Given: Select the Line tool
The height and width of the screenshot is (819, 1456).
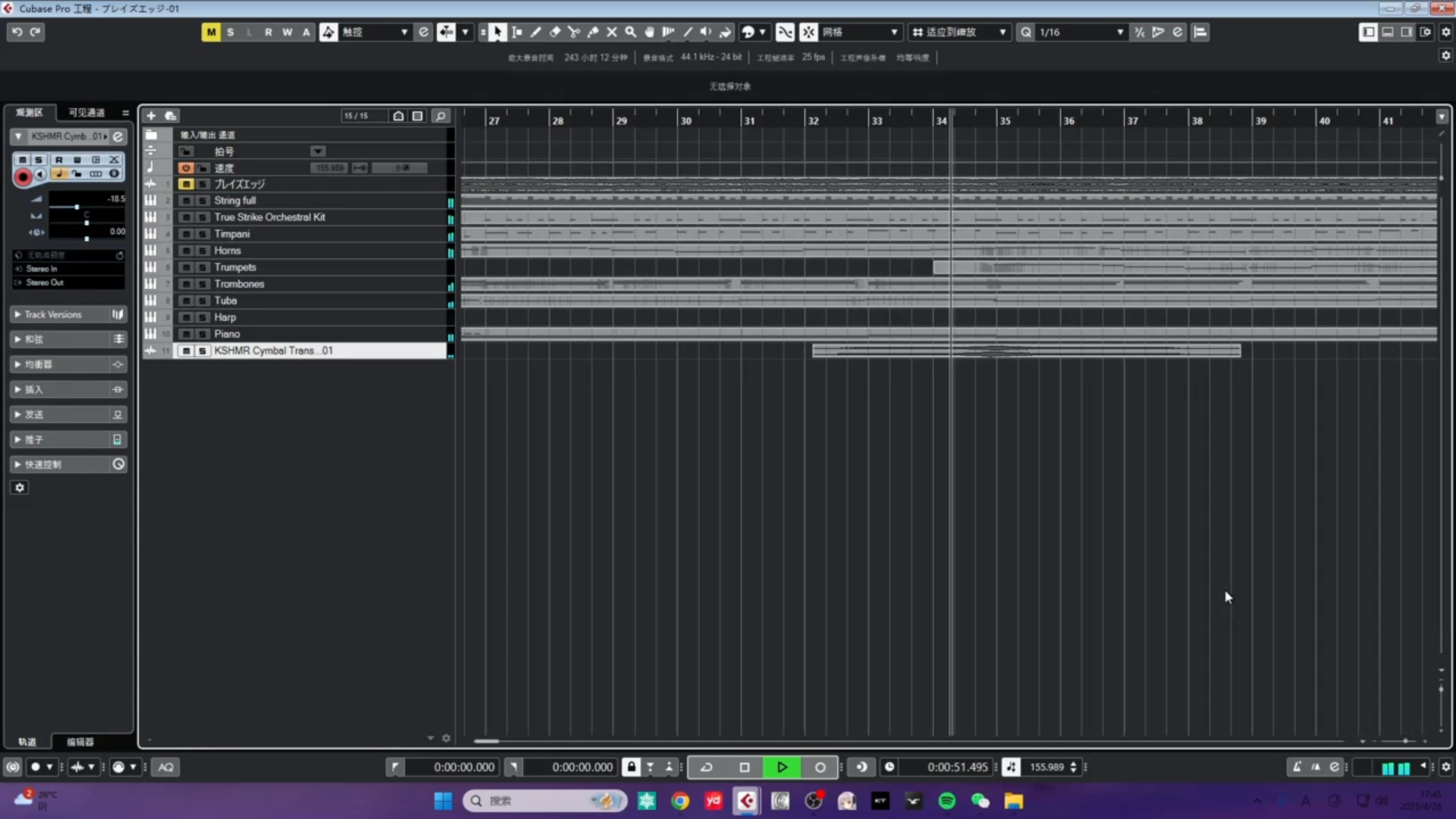Looking at the screenshot, I should 687,32.
